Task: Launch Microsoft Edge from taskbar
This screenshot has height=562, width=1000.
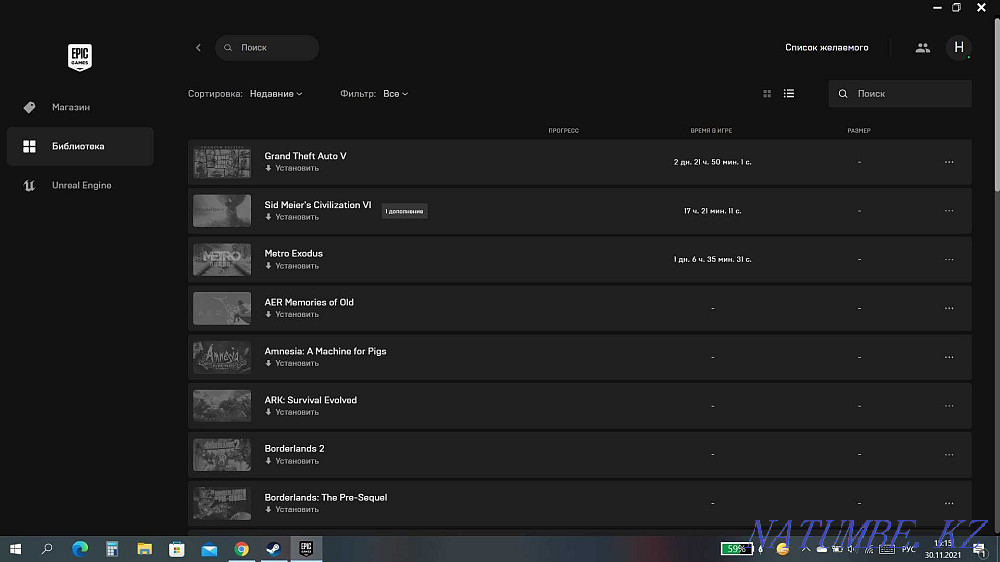Action: click(80, 549)
